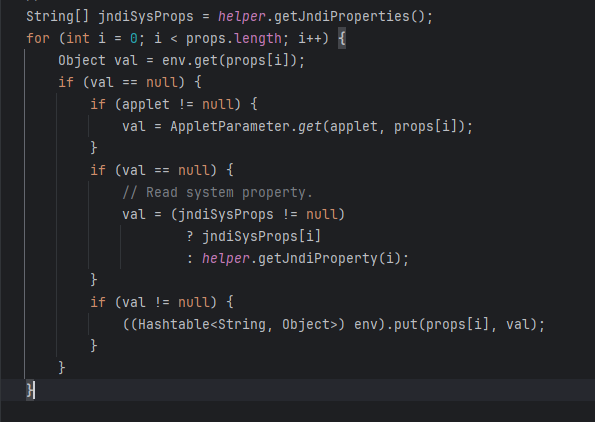Click jndiSysProps in the ternary condition

[225, 215]
